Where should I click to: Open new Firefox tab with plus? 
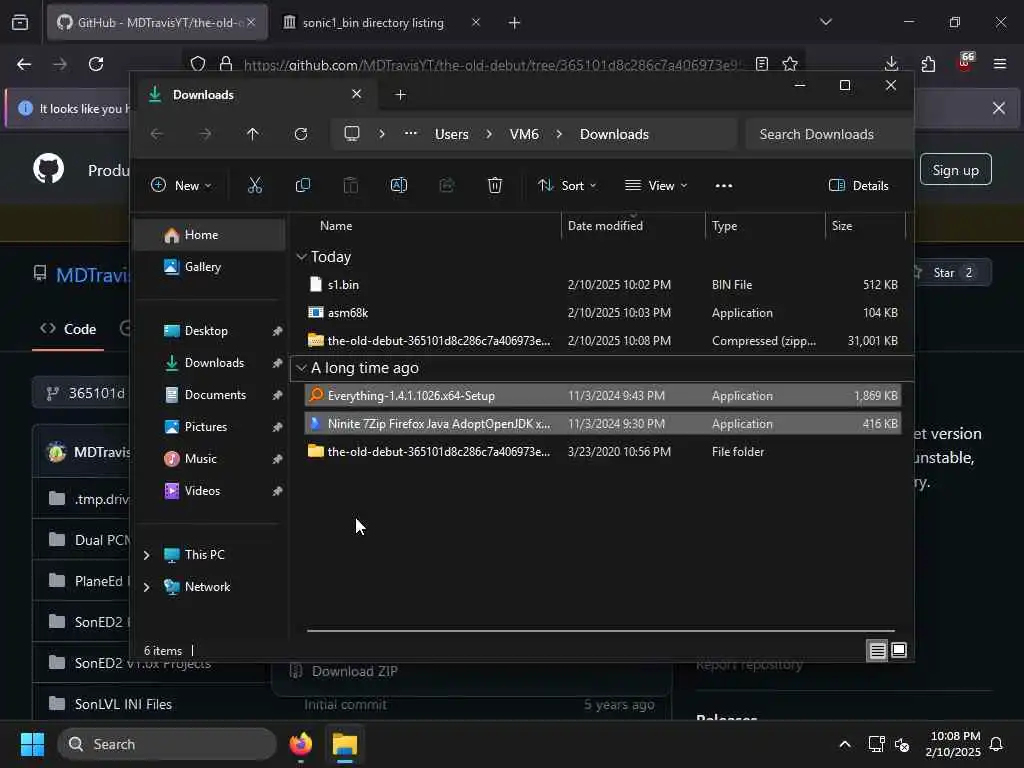point(515,23)
